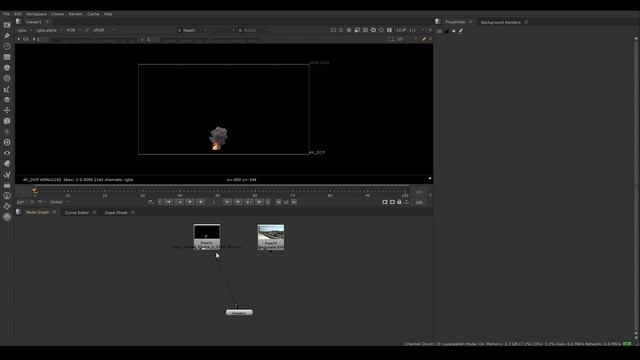Open the 2D/3D viewer mode dropdown
Screen dimensions: 640x360
coord(407,39)
